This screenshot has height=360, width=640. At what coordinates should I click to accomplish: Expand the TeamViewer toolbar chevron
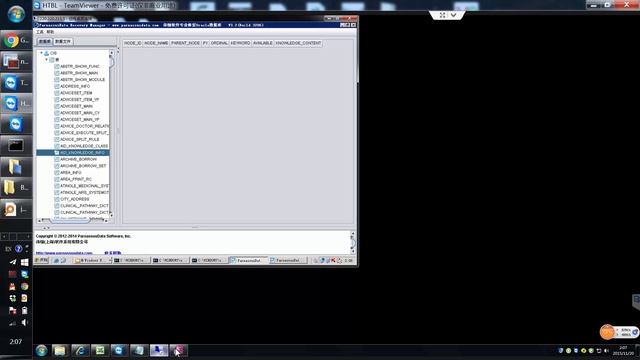point(453,15)
